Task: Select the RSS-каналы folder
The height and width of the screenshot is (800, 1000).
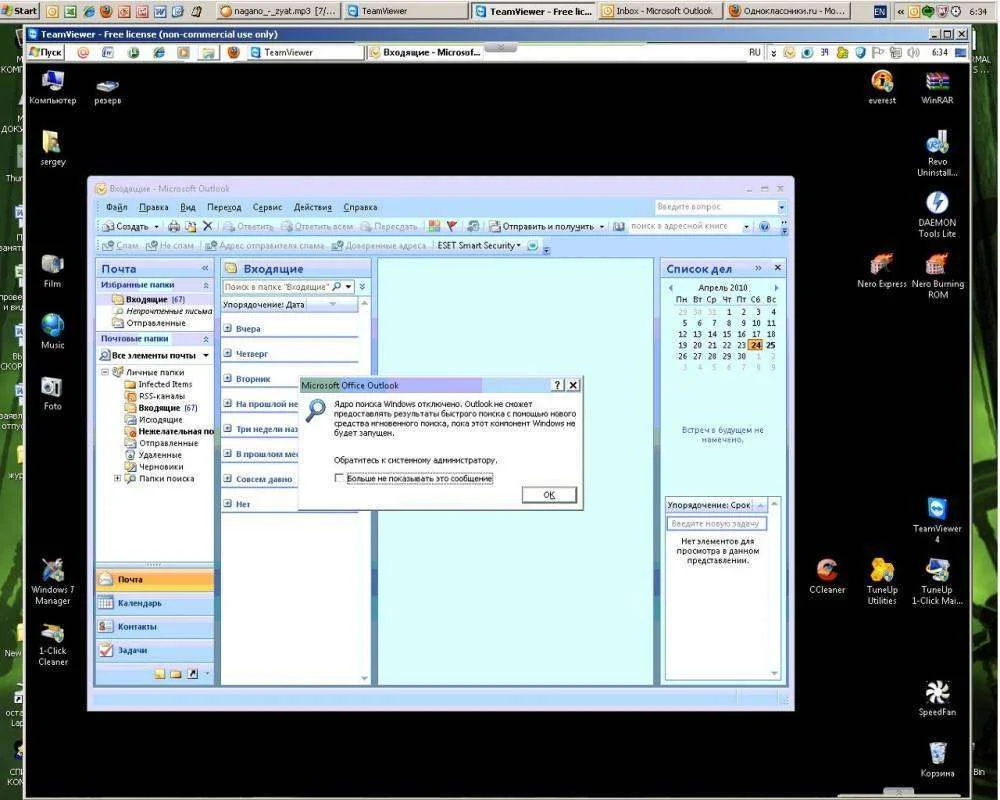Action: click(x=161, y=396)
